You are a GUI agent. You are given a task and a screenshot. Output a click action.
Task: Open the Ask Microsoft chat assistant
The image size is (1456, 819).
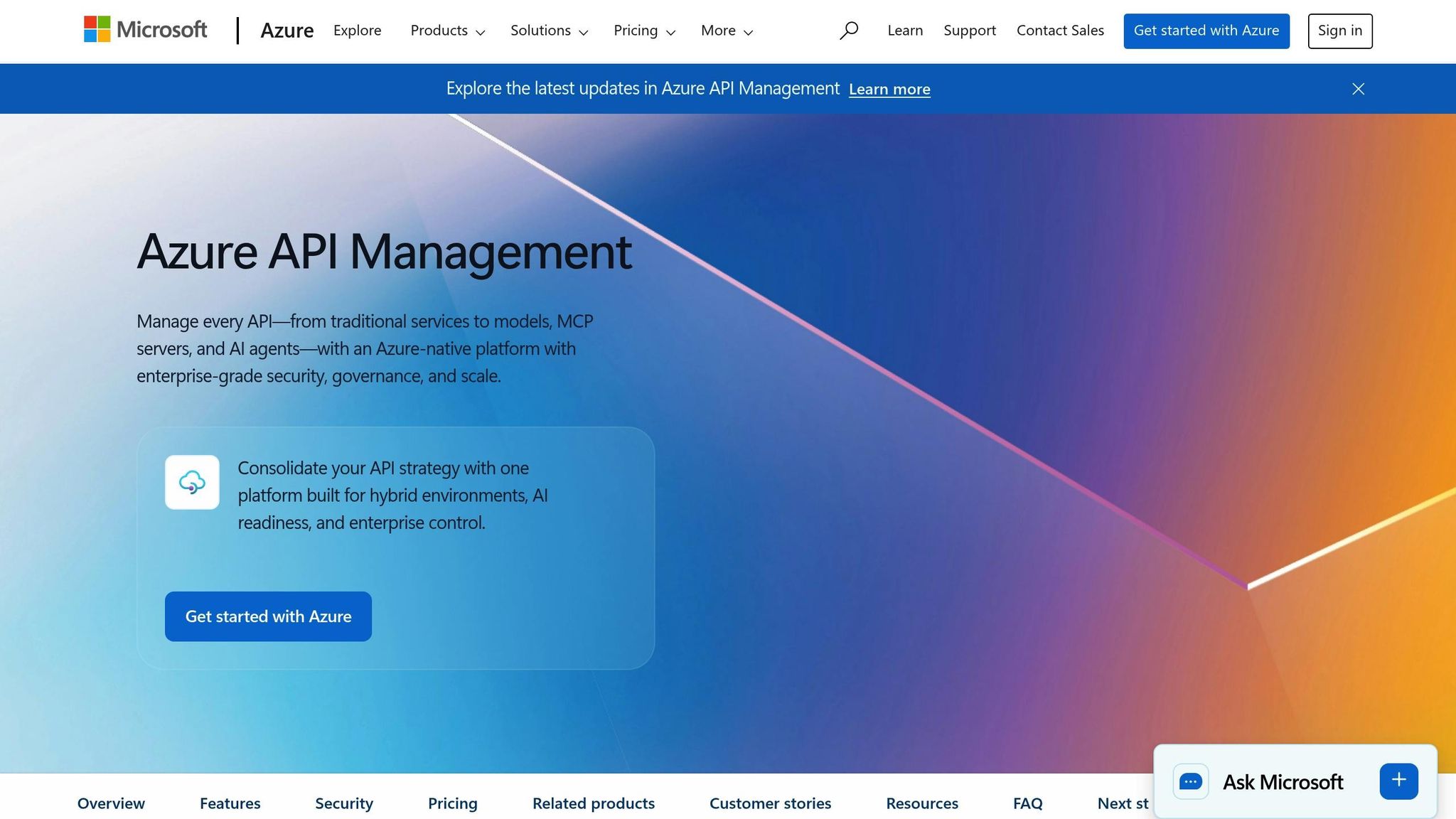(x=1280, y=781)
